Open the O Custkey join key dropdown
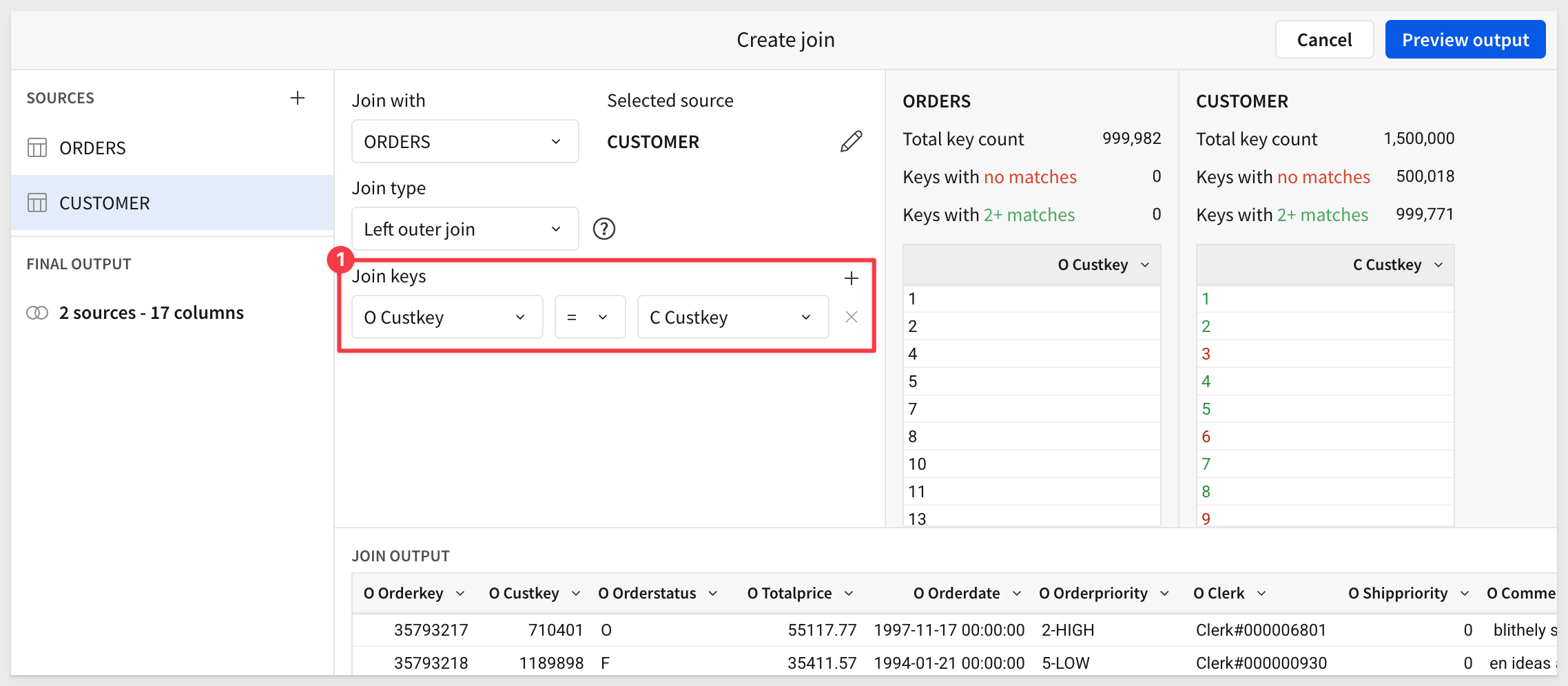Viewport: 1568px width, 686px height. [x=447, y=317]
